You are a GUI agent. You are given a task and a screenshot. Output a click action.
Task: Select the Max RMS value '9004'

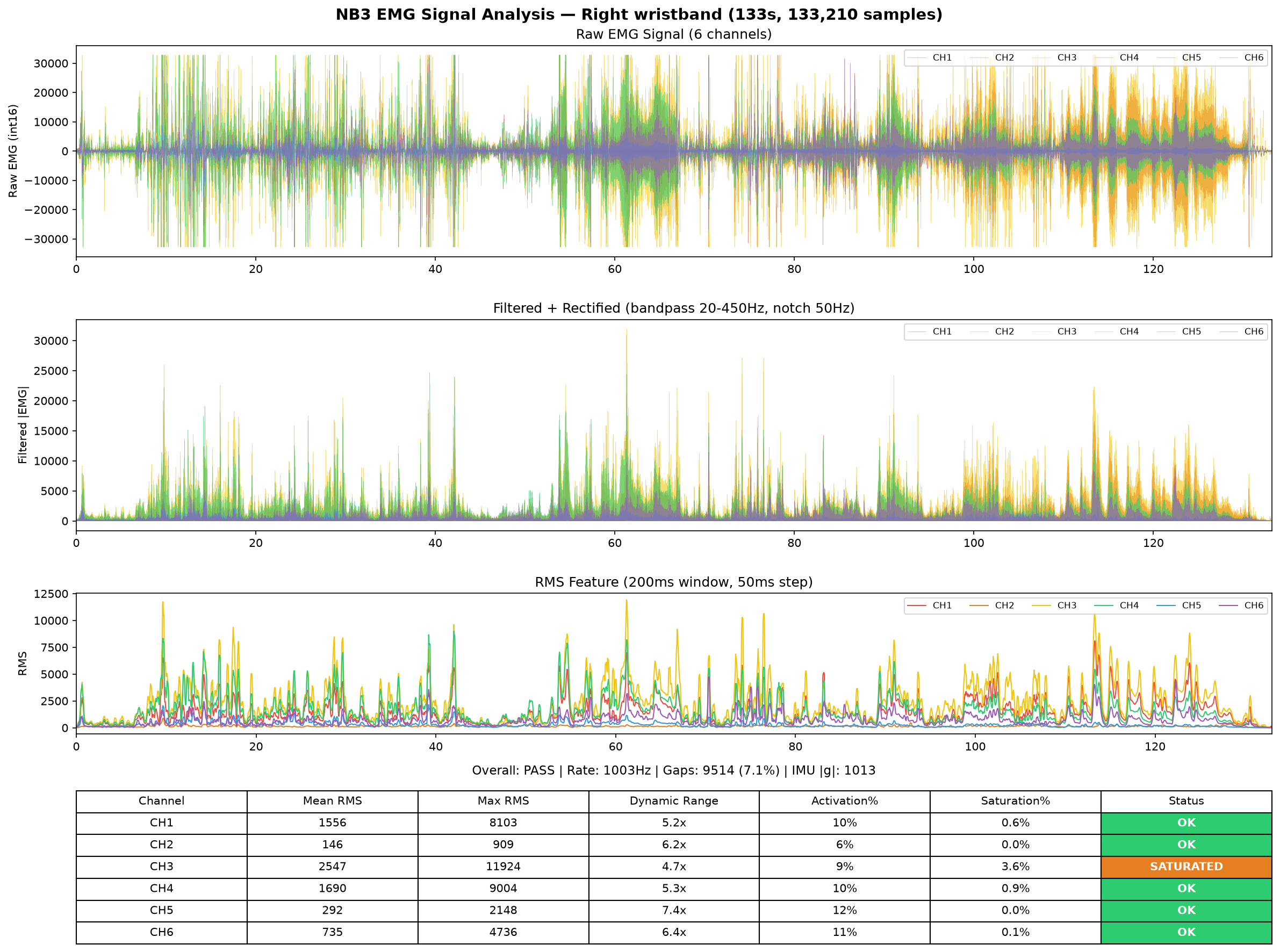pyautogui.click(x=503, y=888)
